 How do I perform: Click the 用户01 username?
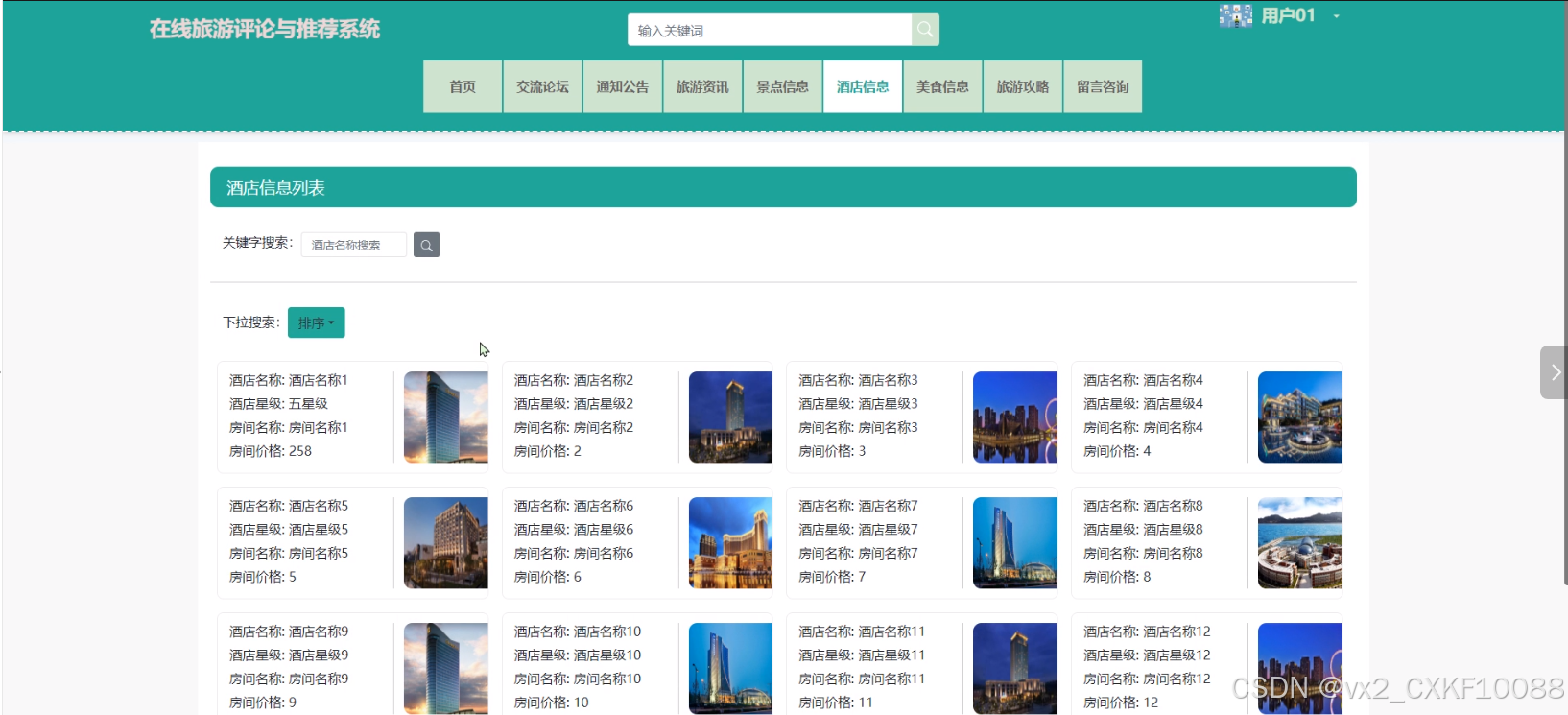pyautogui.click(x=1288, y=15)
